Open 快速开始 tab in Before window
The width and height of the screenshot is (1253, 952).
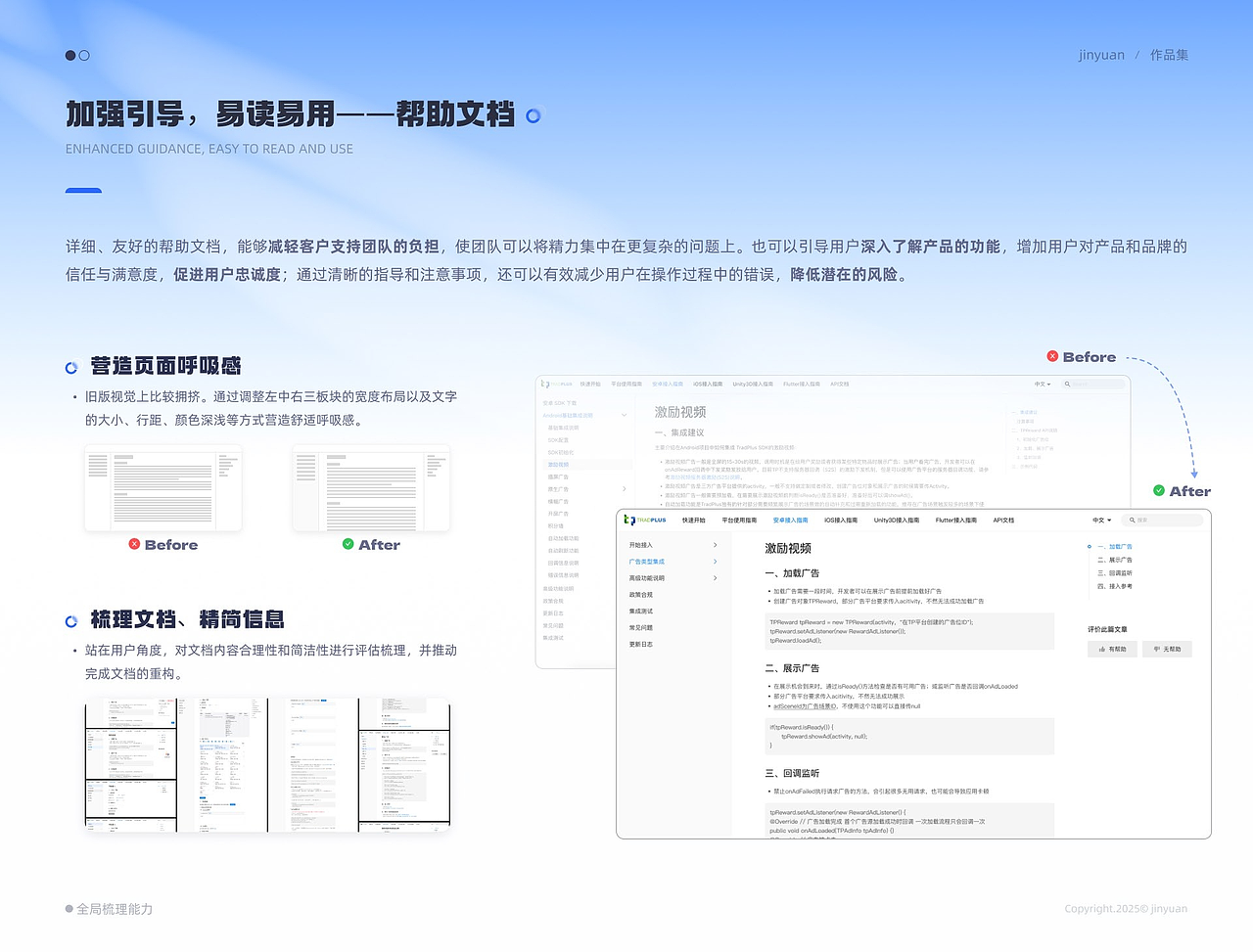tap(590, 385)
